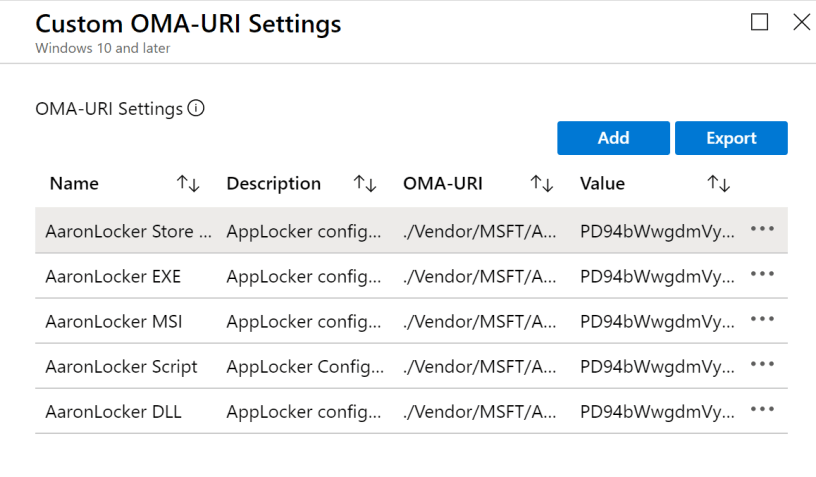Select the AaronLocker Script entry

click(x=121, y=366)
